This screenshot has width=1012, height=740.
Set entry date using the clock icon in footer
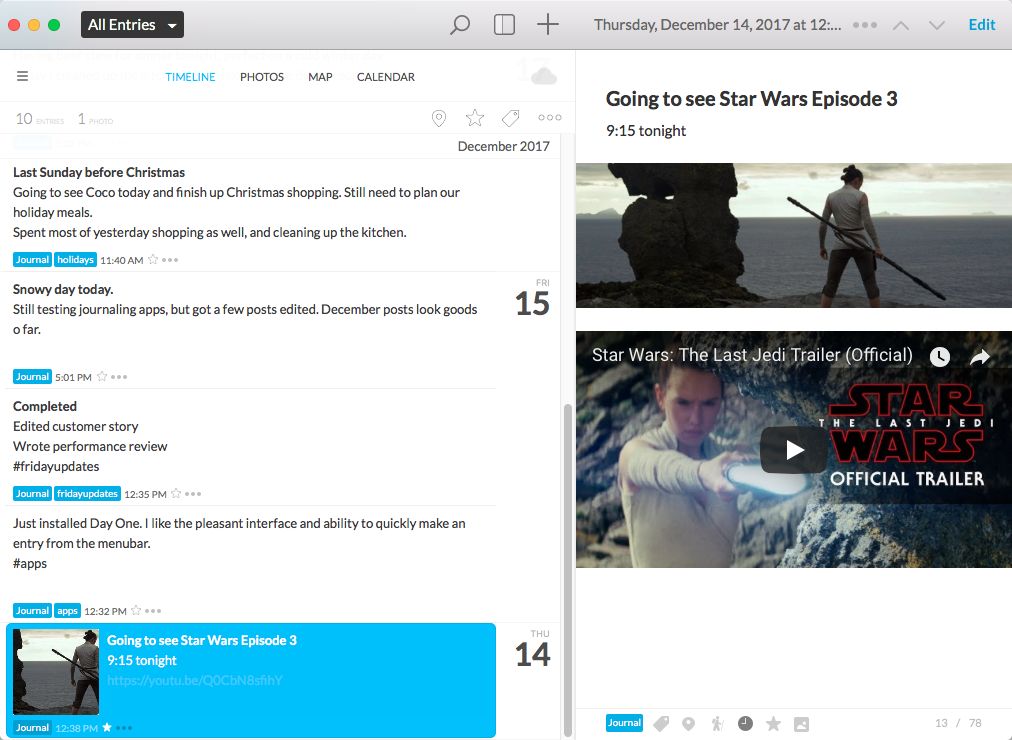[x=745, y=723]
